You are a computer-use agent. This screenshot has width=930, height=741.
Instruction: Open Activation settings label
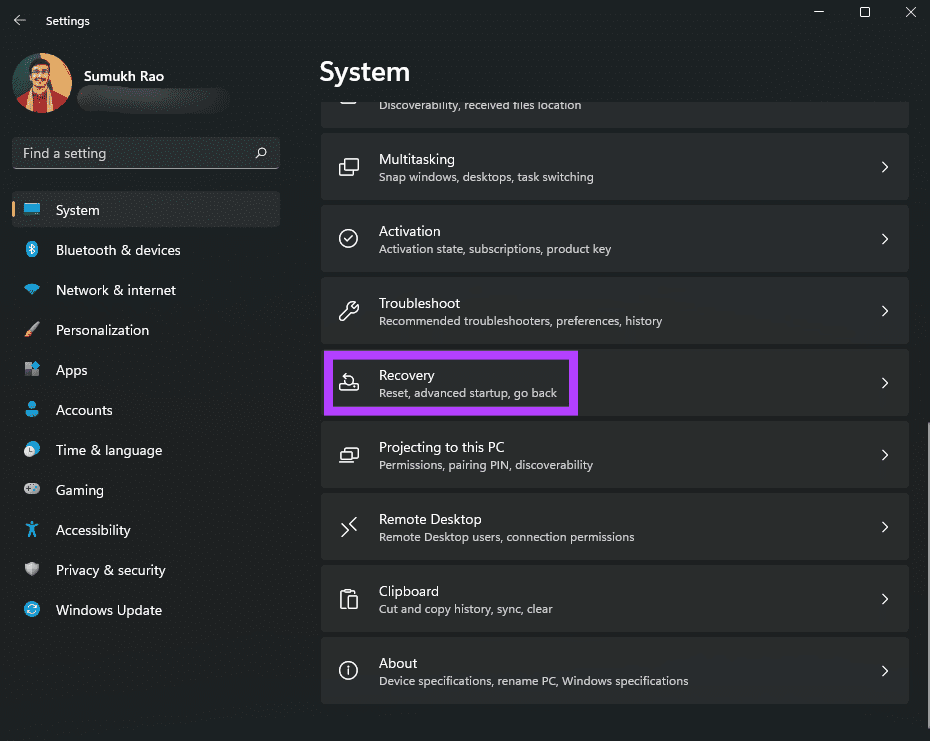pos(409,231)
